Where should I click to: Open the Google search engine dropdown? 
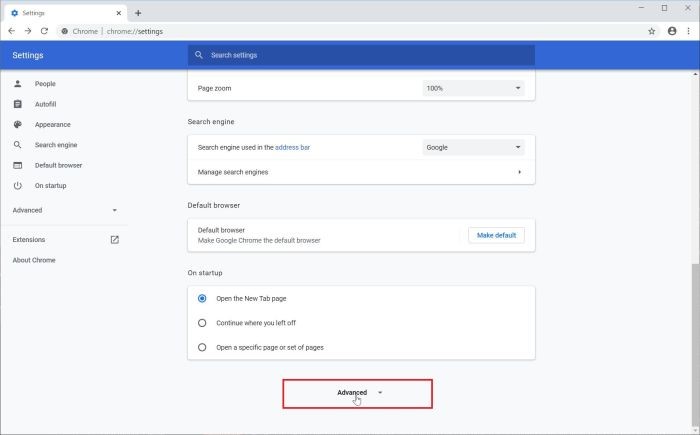coord(473,147)
